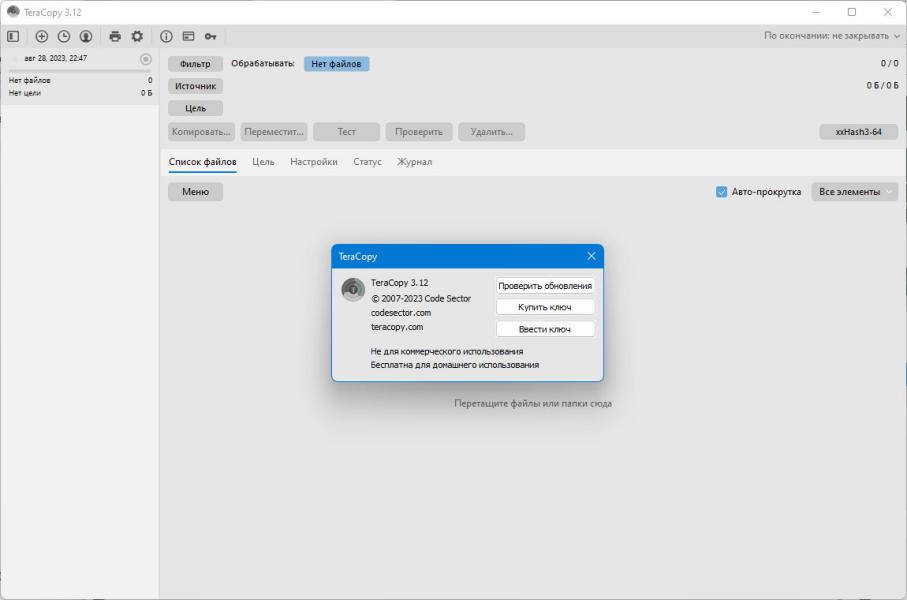Screen dimensions: 907x600
Task: Click the Ввести ключ button
Action: (545, 329)
